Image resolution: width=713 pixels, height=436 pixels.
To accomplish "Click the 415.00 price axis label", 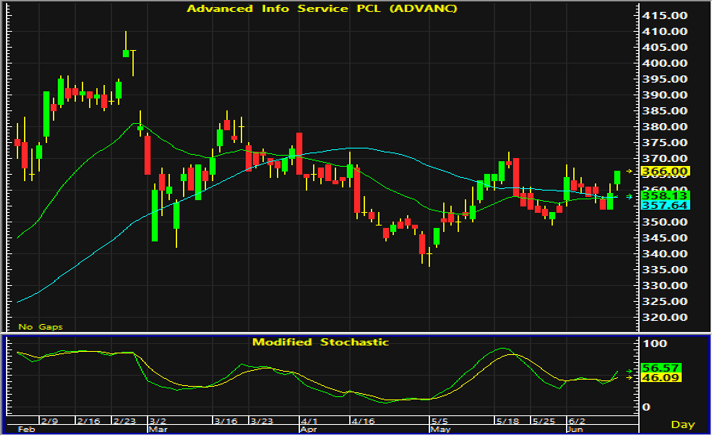I will pos(664,15).
